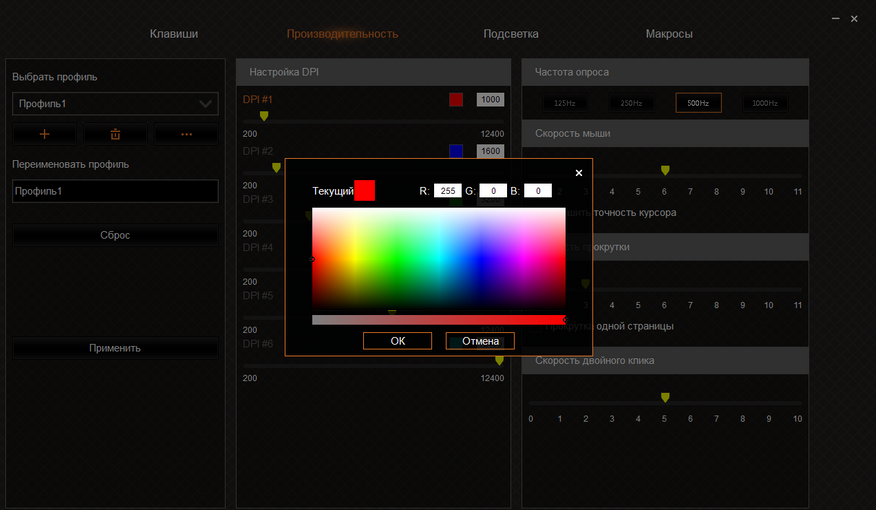Select the DPI #2 label
This screenshot has height=510, width=876.
258,151
